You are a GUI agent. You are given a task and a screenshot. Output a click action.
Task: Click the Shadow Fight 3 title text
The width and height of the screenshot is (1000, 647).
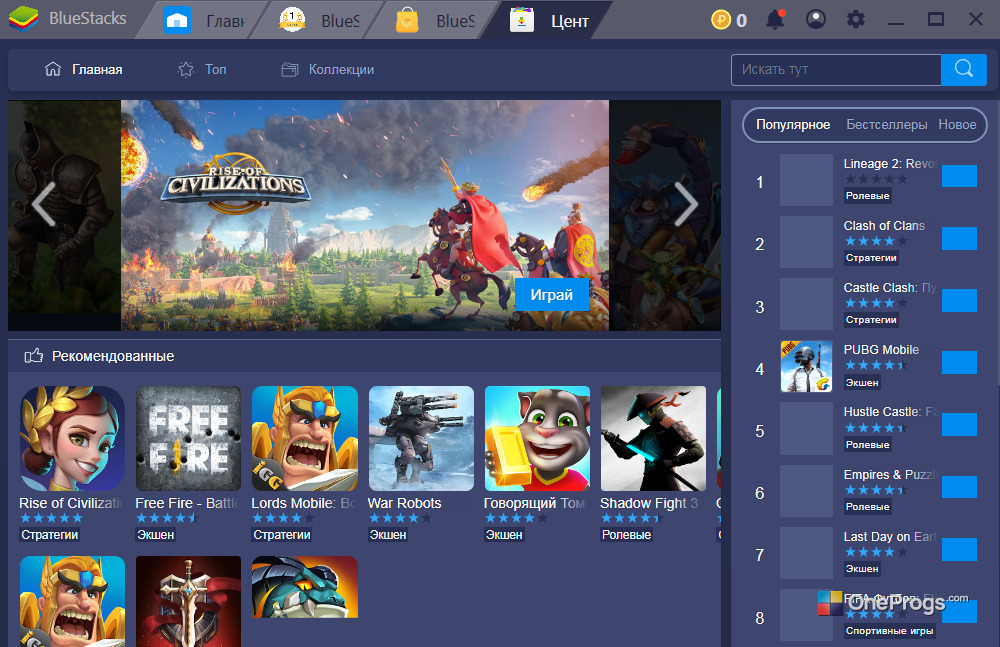coord(649,503)
